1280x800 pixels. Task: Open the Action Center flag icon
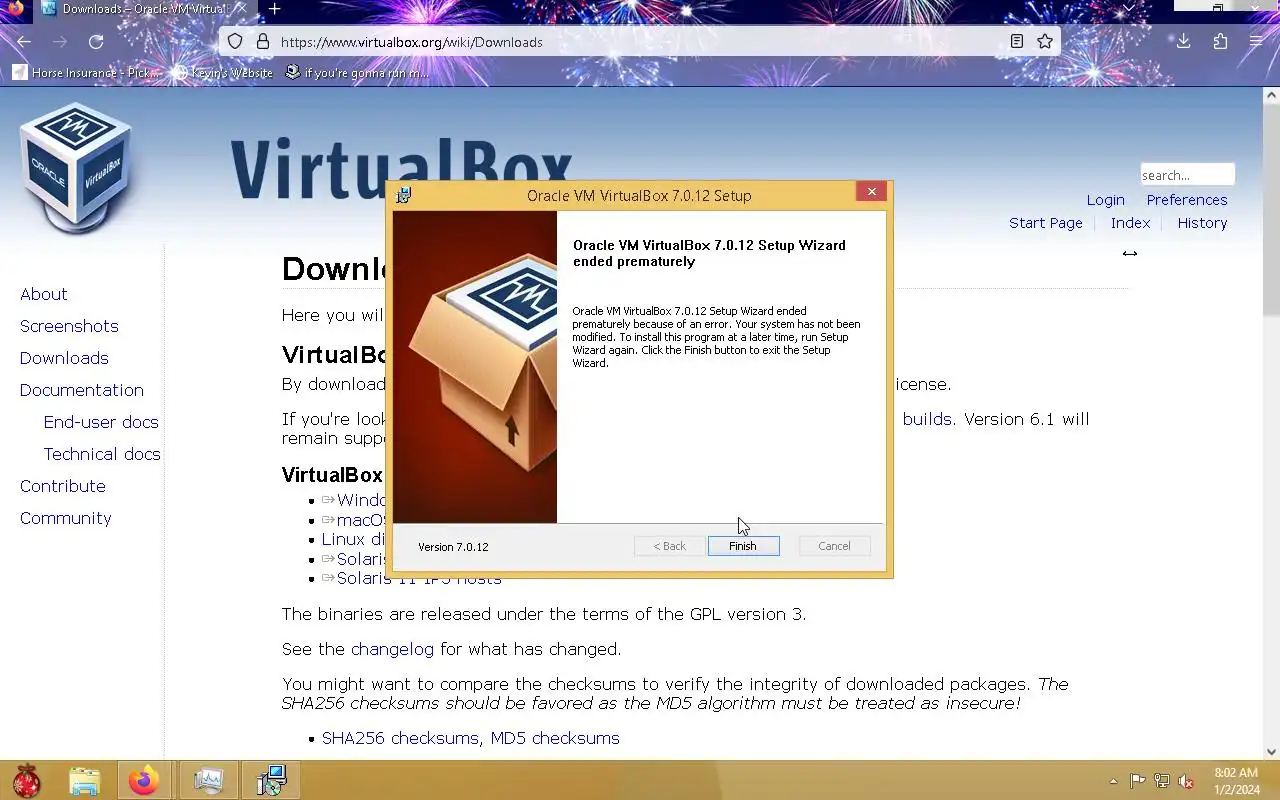click(x=1138, y=781)
